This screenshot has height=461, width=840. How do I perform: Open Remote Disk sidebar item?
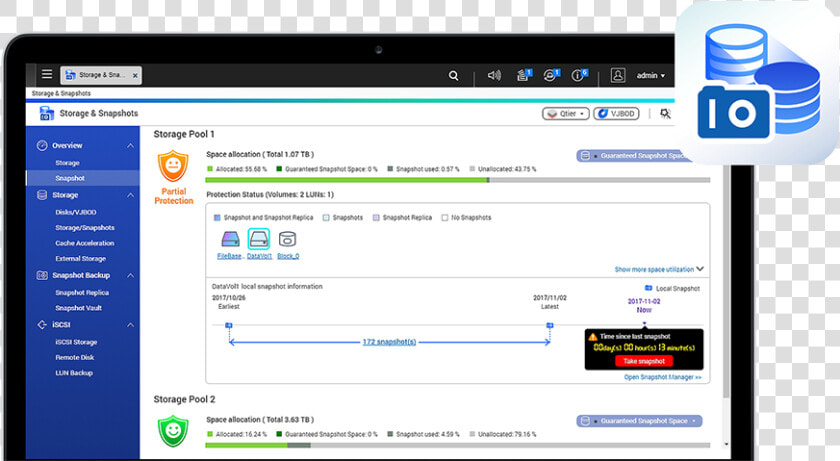pos(74,358)
